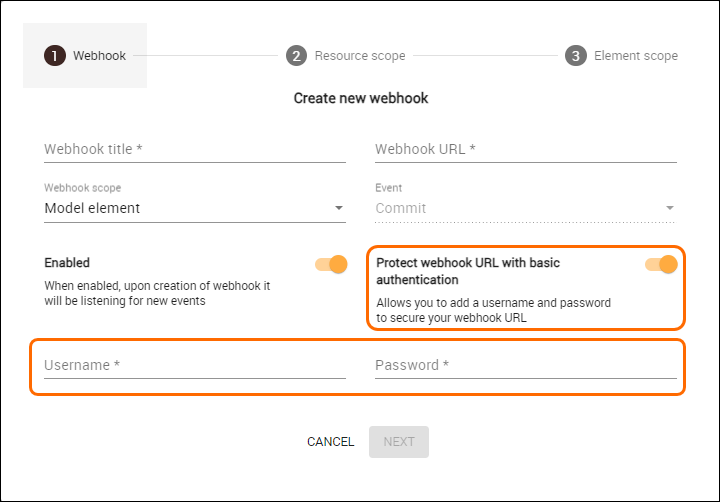Click the Create new webhook heading

360,98
